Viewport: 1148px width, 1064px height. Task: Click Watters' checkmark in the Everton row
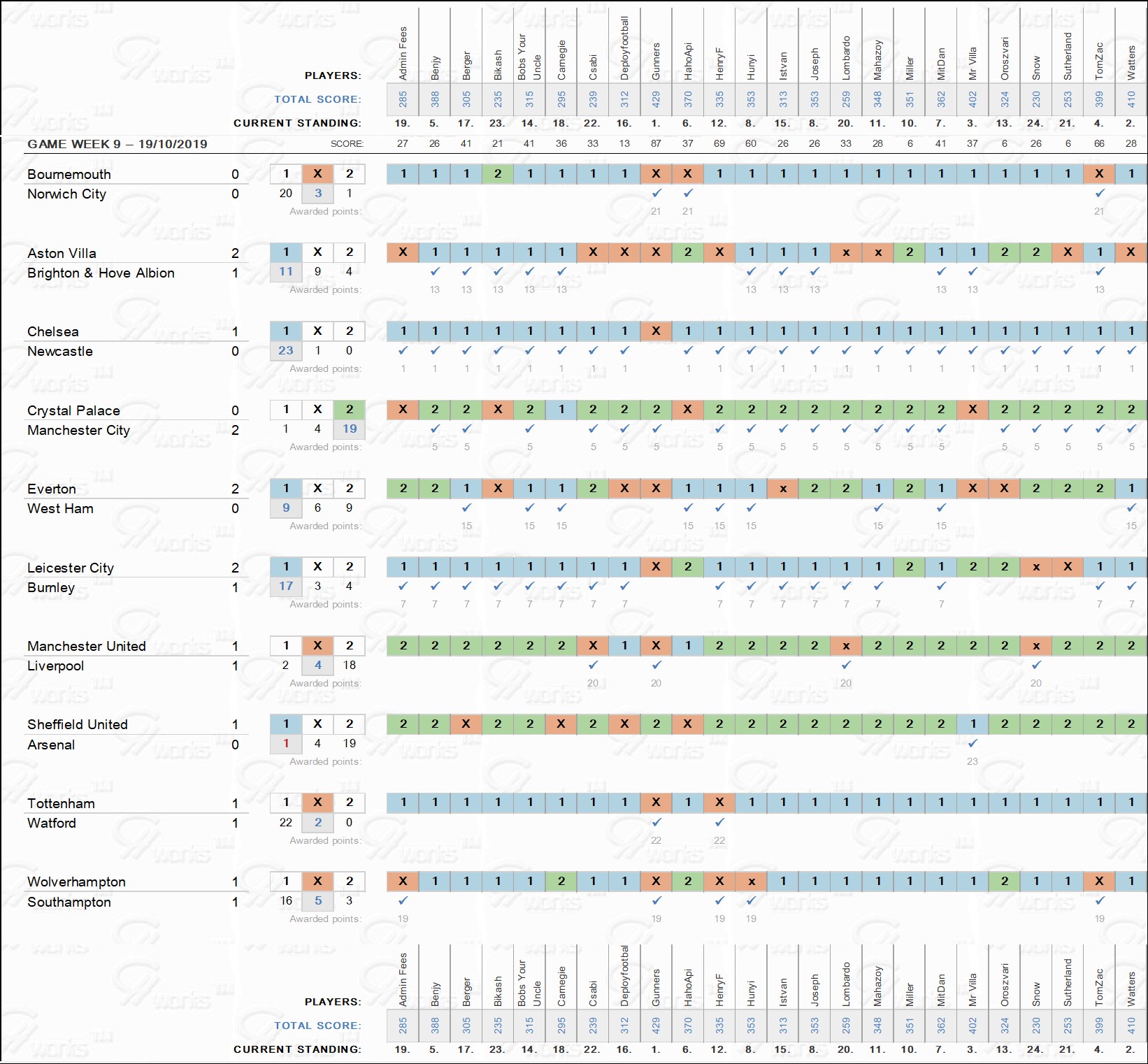1131,508
